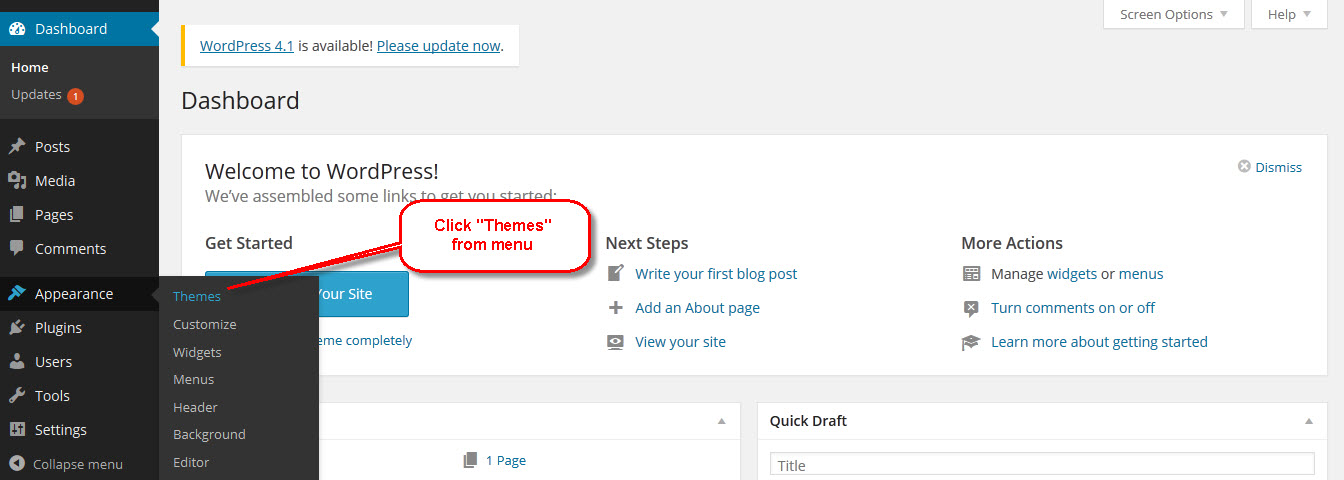Image resolution: width=1344 pixels, height=480 pixels.
Task: Expand the Screen Options dropdown
Action: [x=1174, y=14]
